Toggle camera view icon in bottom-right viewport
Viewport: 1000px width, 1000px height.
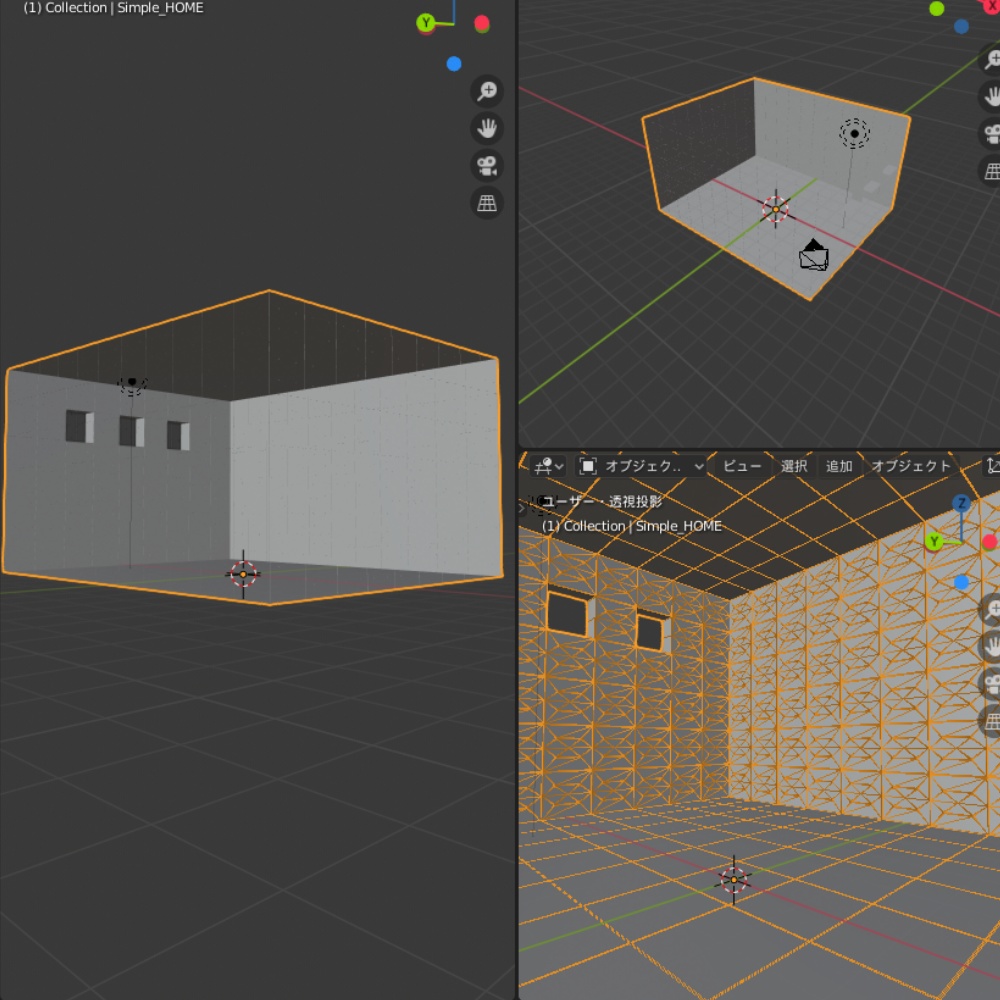[992, 684]
